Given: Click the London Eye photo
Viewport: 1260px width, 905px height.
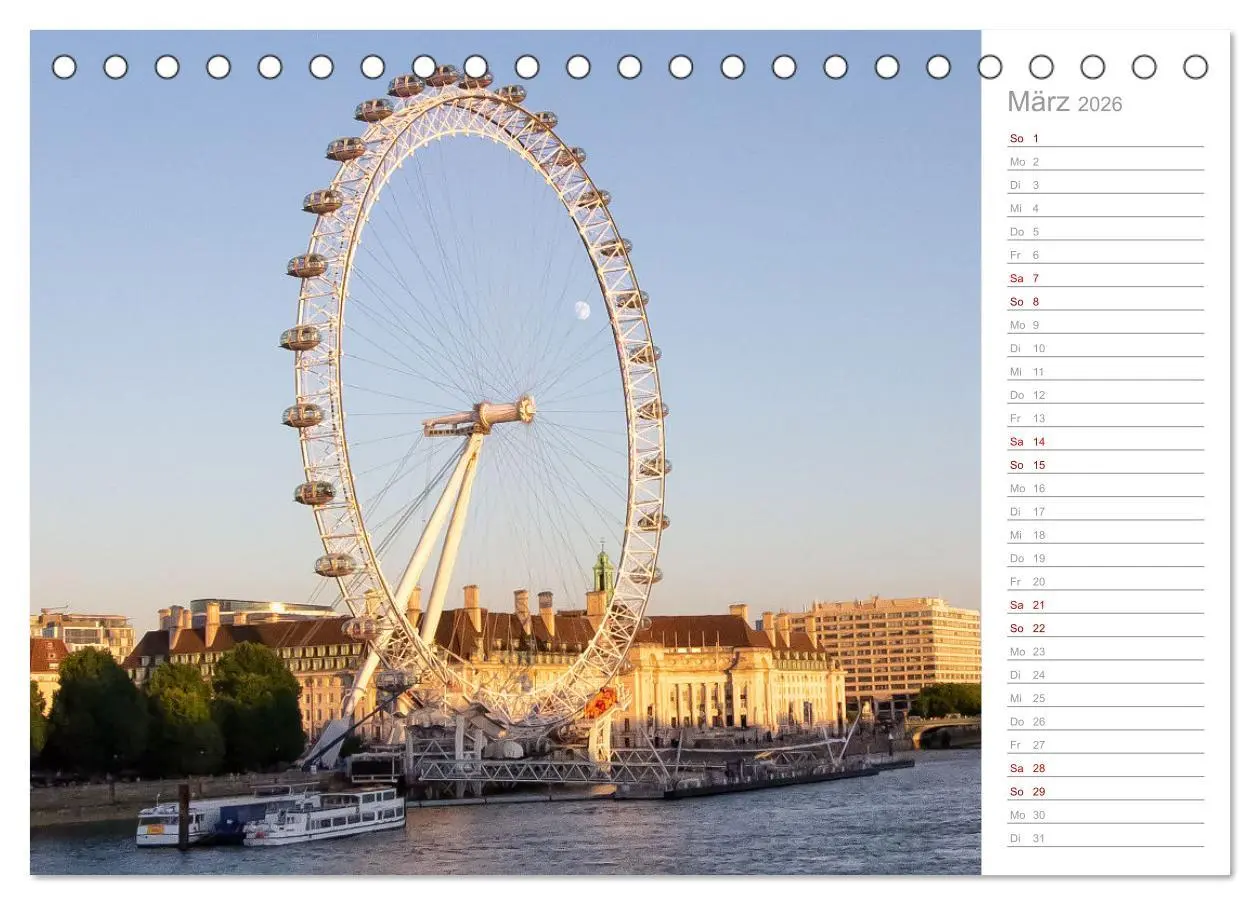Looking at the screenshot, I should pyautogui.click(x=505, y=452).
